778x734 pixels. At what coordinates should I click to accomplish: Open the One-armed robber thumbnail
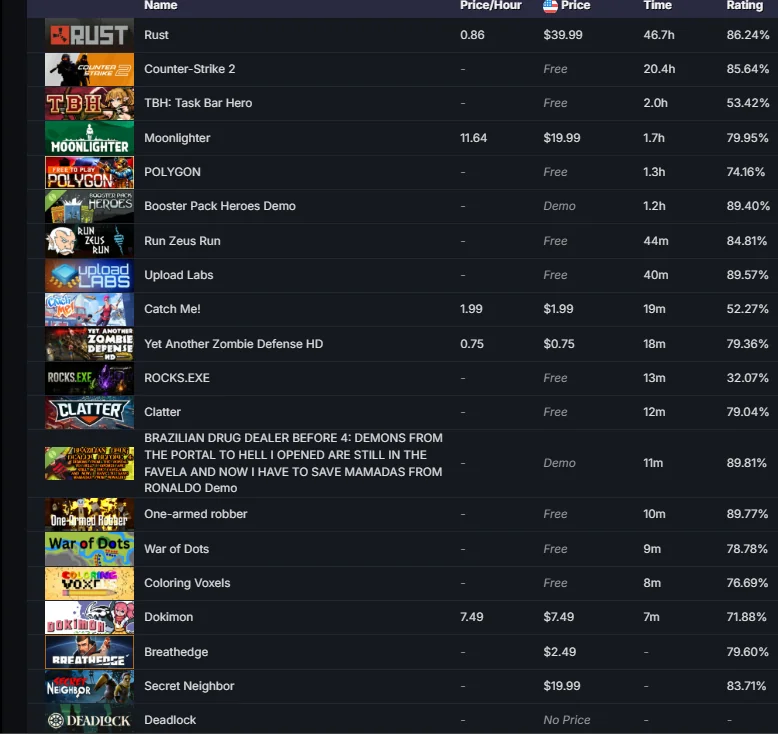pyautogui.click(x=89, y=514)
